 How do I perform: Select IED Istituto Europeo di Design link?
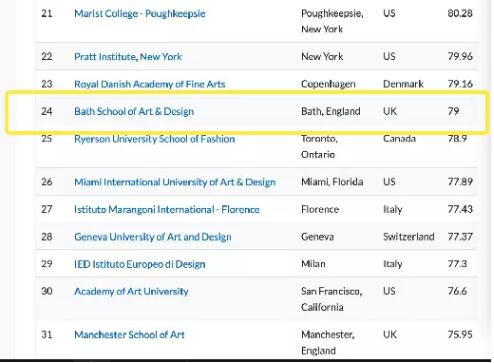pyautogui.click(x=140, y=264)
